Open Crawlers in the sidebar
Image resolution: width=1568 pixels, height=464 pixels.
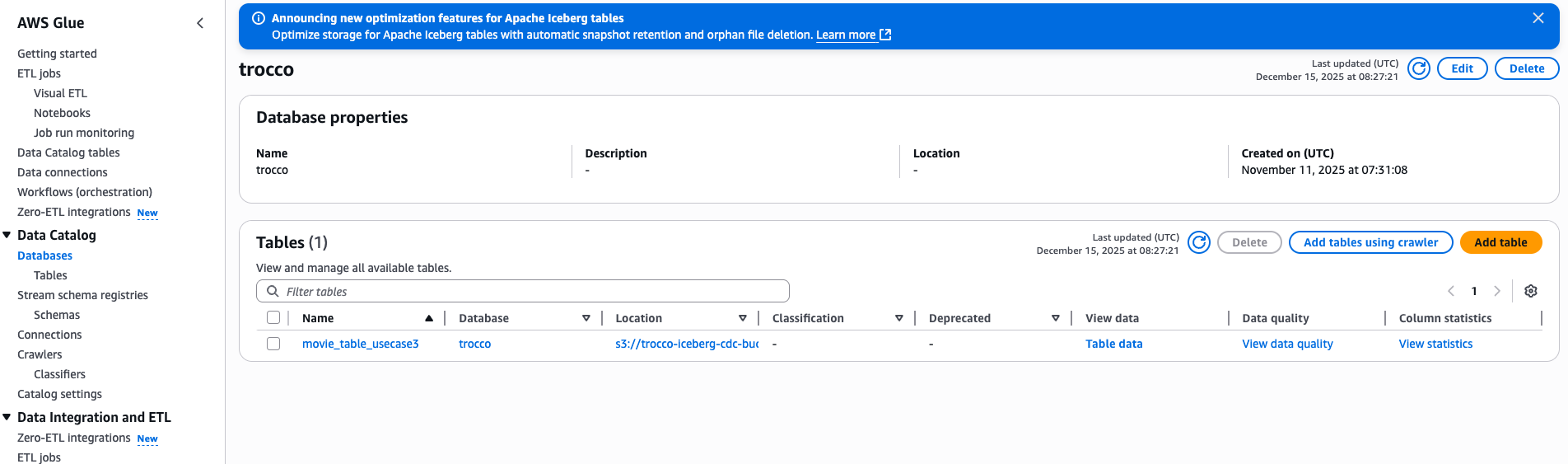tap(40, 354)
